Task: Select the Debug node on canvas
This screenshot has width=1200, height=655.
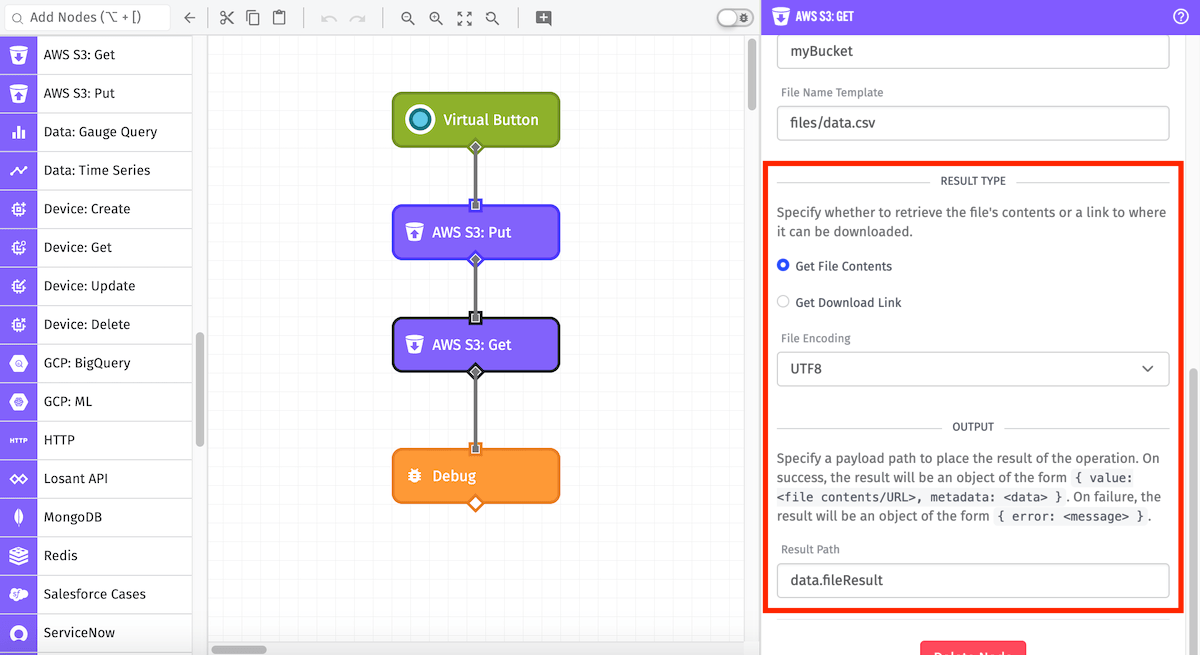Action: 476,476
